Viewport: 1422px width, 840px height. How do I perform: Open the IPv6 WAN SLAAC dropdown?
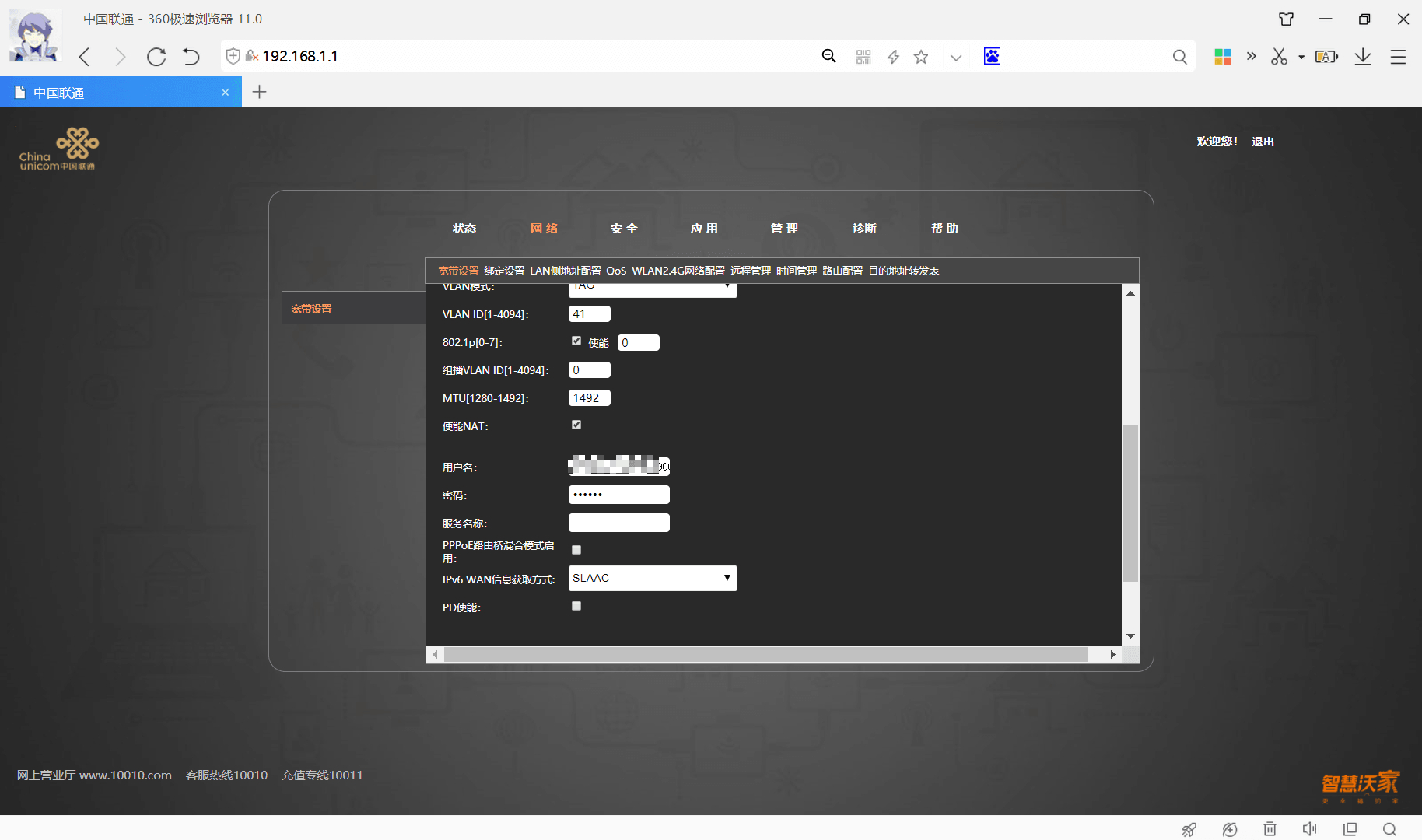point(653,578)
